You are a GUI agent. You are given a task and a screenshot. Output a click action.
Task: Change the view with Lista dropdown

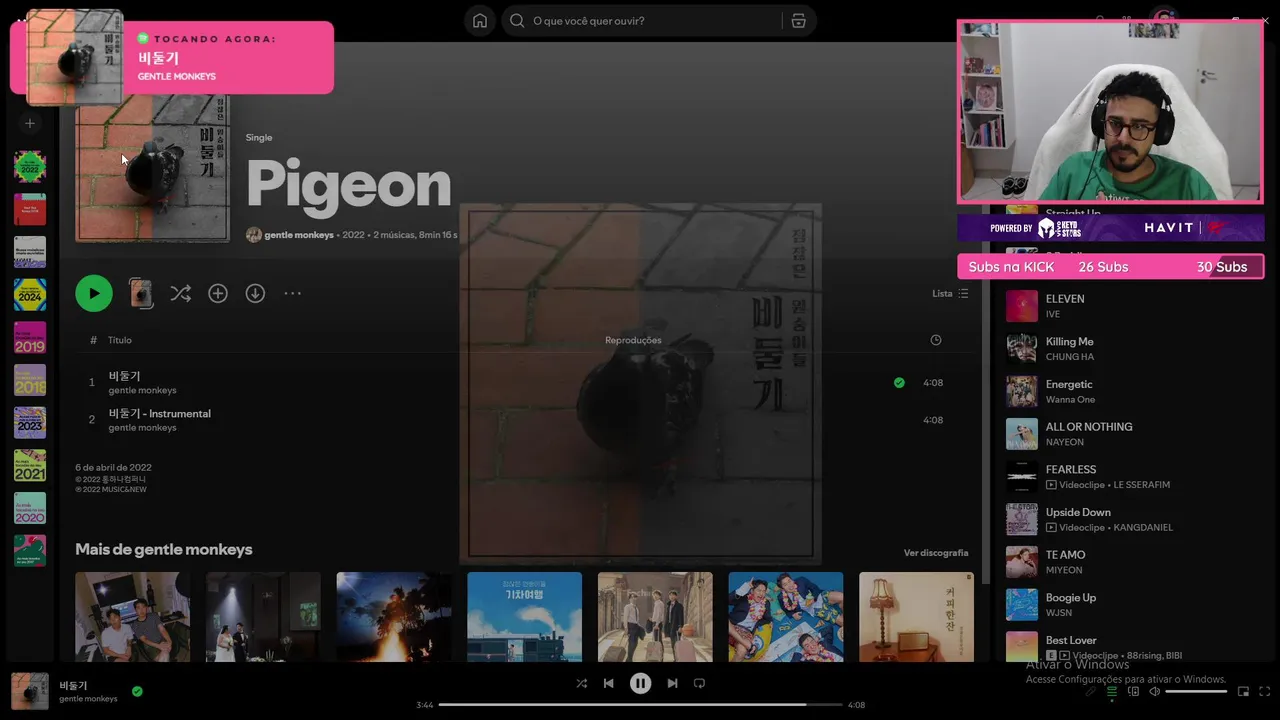(x=950, y=293)
